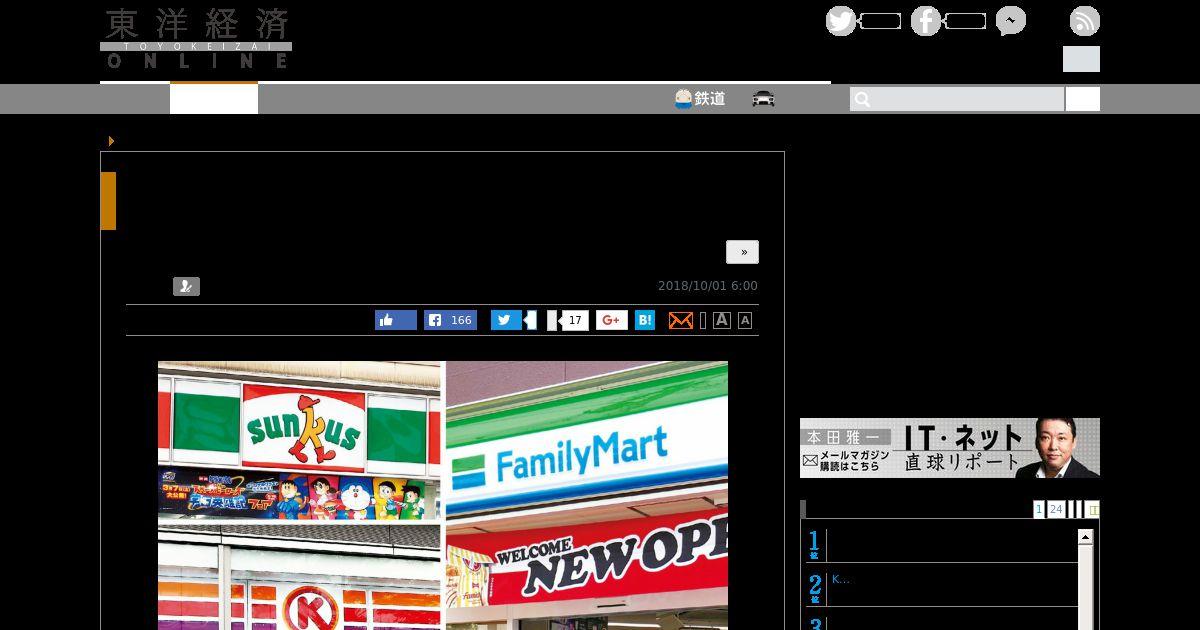Viewport: 1200px width, 630px height.
Task: Click the Messenger icon in header
Action: (x=1011, y=21)
